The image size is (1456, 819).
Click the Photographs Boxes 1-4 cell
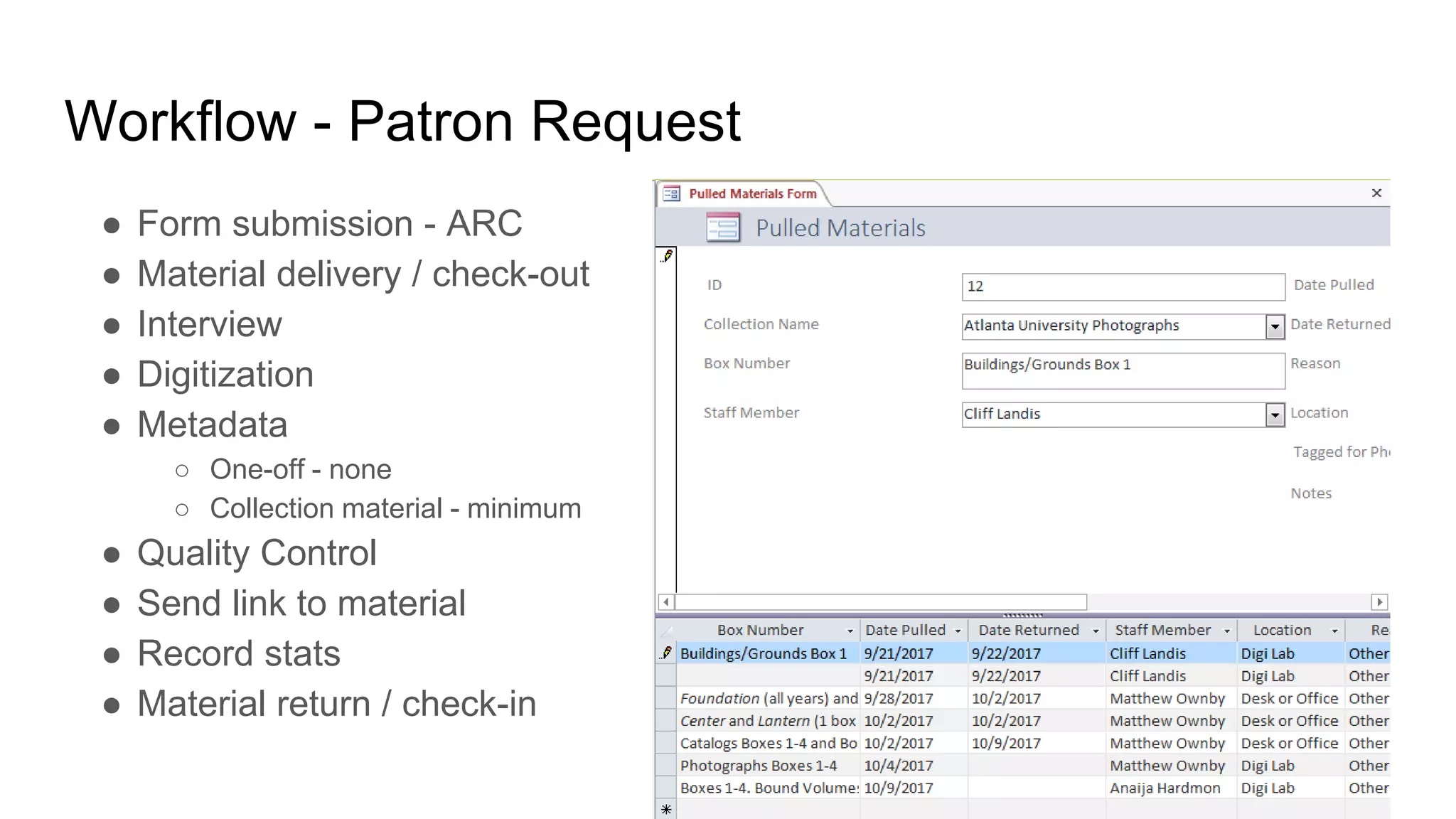768,766
